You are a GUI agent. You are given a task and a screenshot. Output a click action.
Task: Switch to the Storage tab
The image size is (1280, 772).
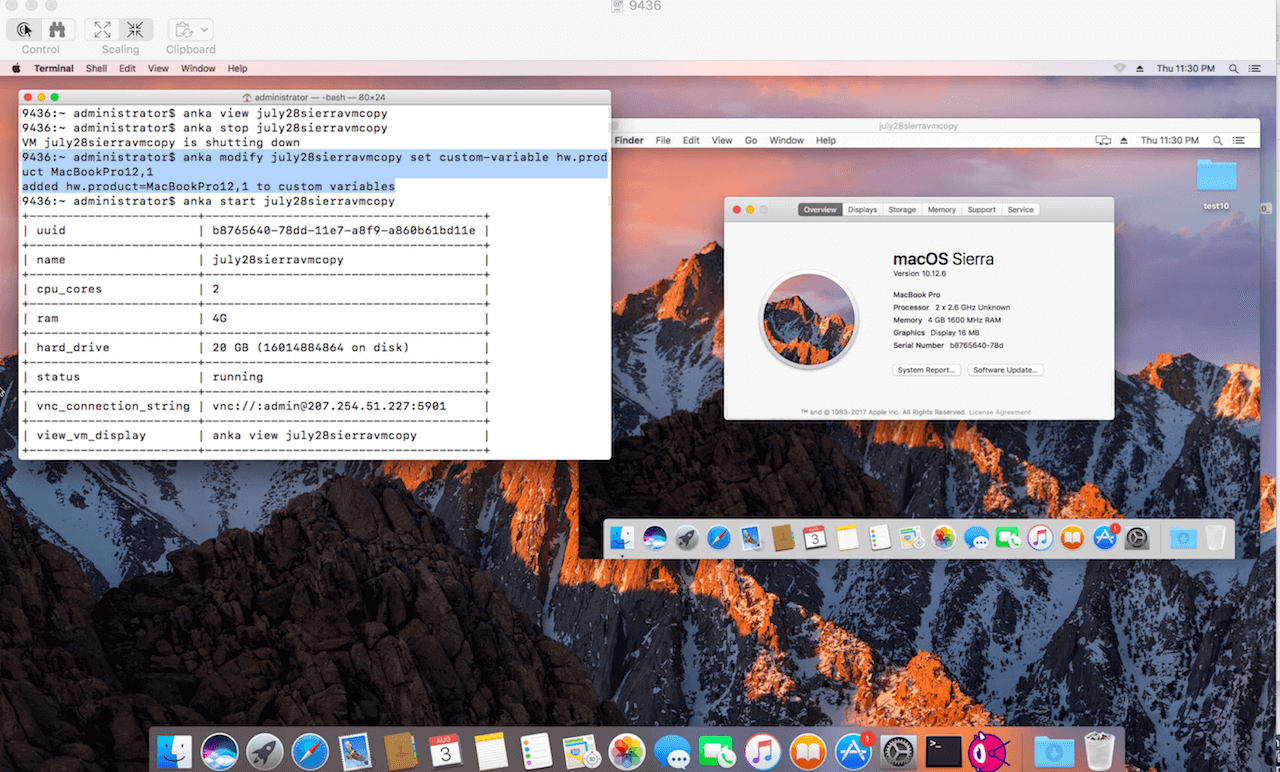(902, 210)
